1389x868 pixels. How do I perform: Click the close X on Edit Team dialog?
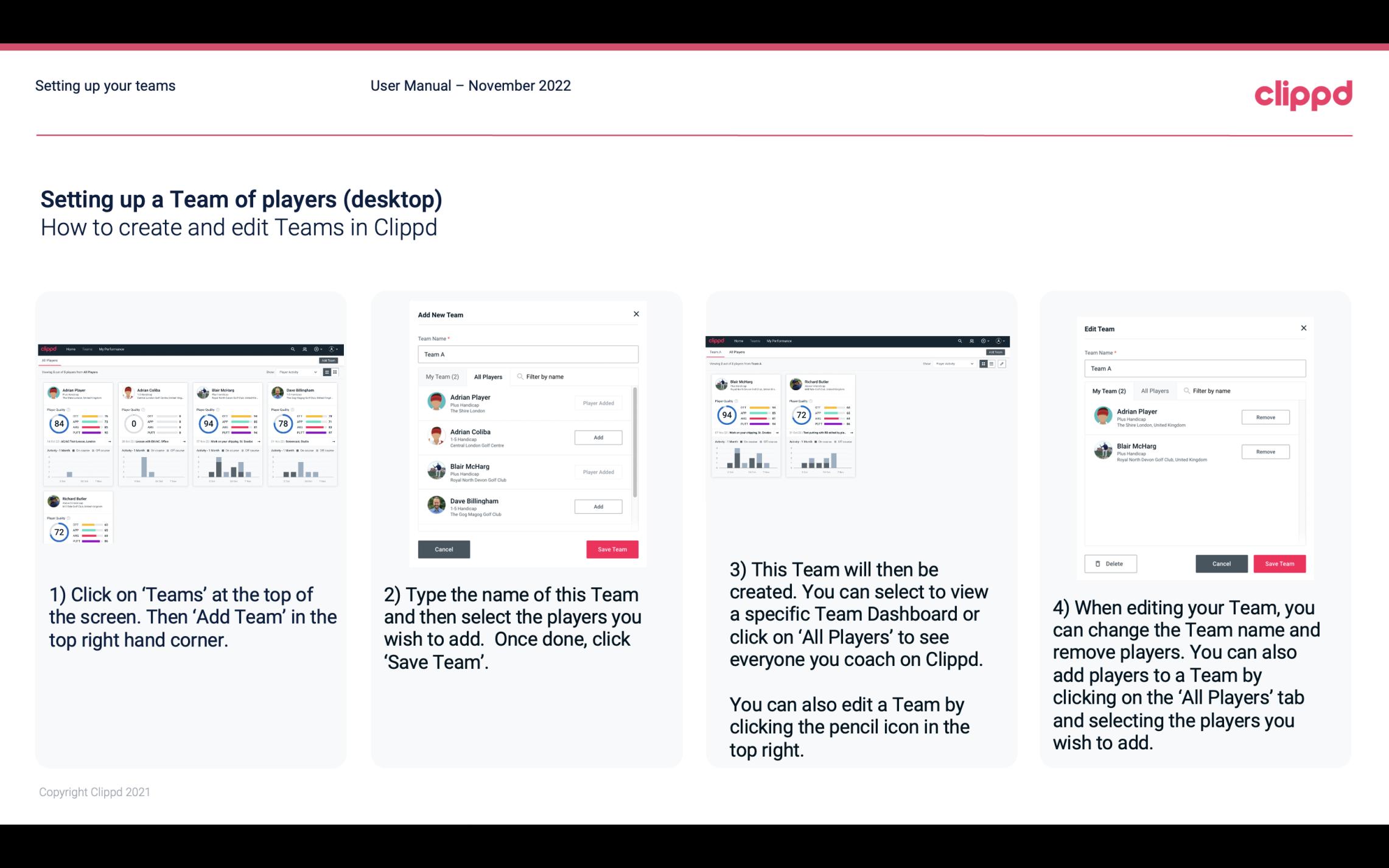coord(1303,328)
